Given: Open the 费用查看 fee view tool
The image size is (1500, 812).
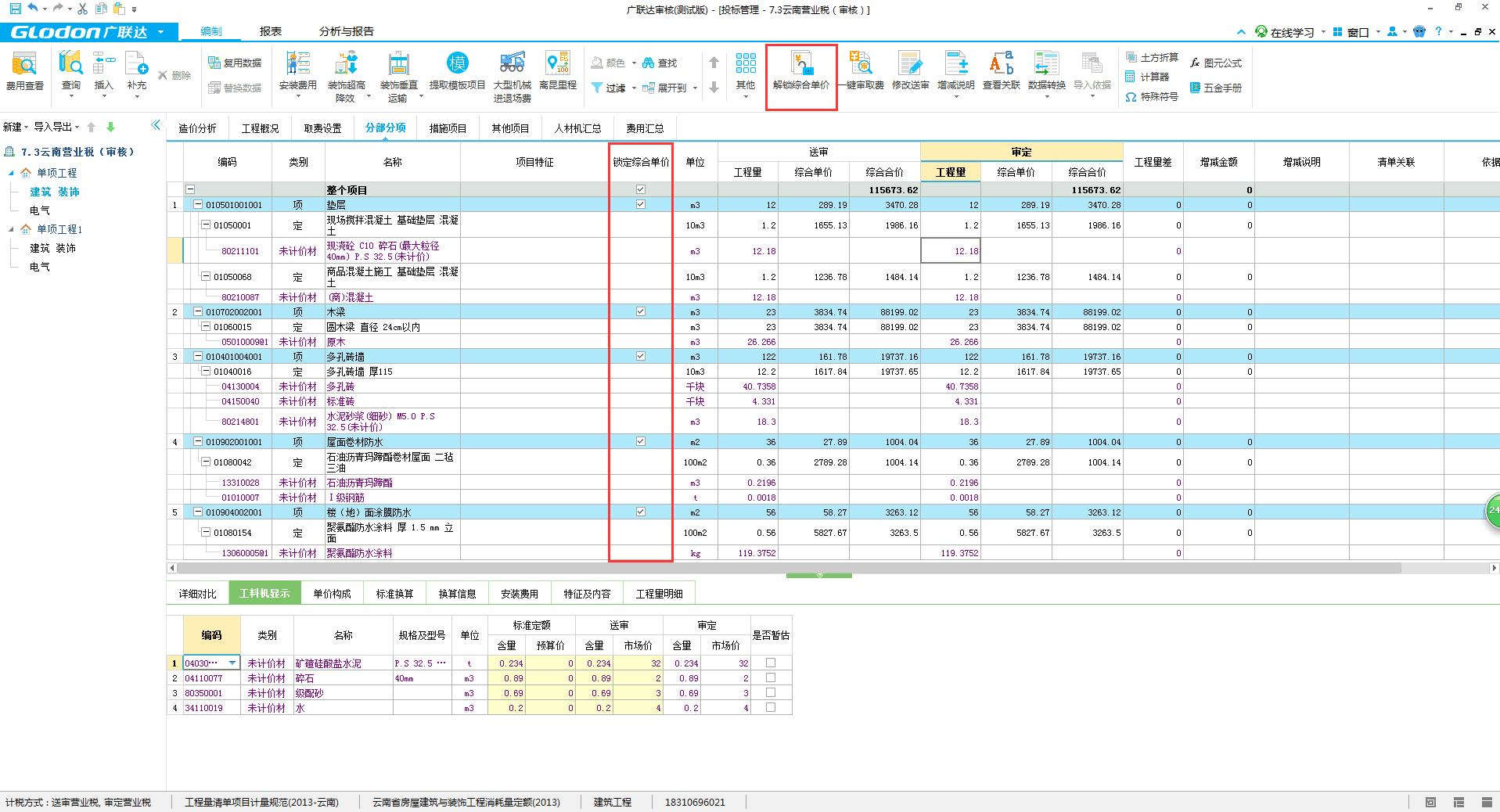Looking at the screenshot, I should coord(24,66).
